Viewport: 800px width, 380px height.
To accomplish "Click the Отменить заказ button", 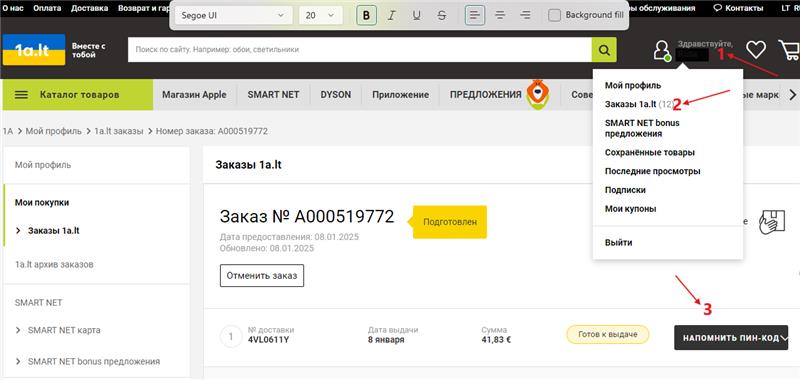I will tap(262, 275).
